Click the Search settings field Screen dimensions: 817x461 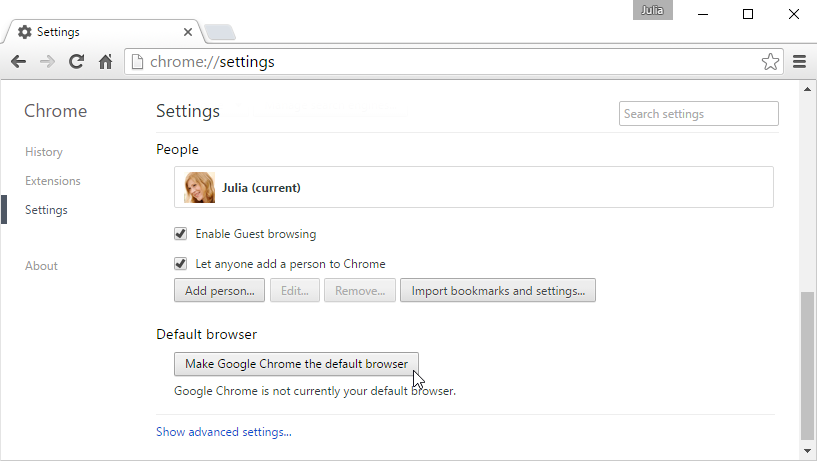[698, 114]
